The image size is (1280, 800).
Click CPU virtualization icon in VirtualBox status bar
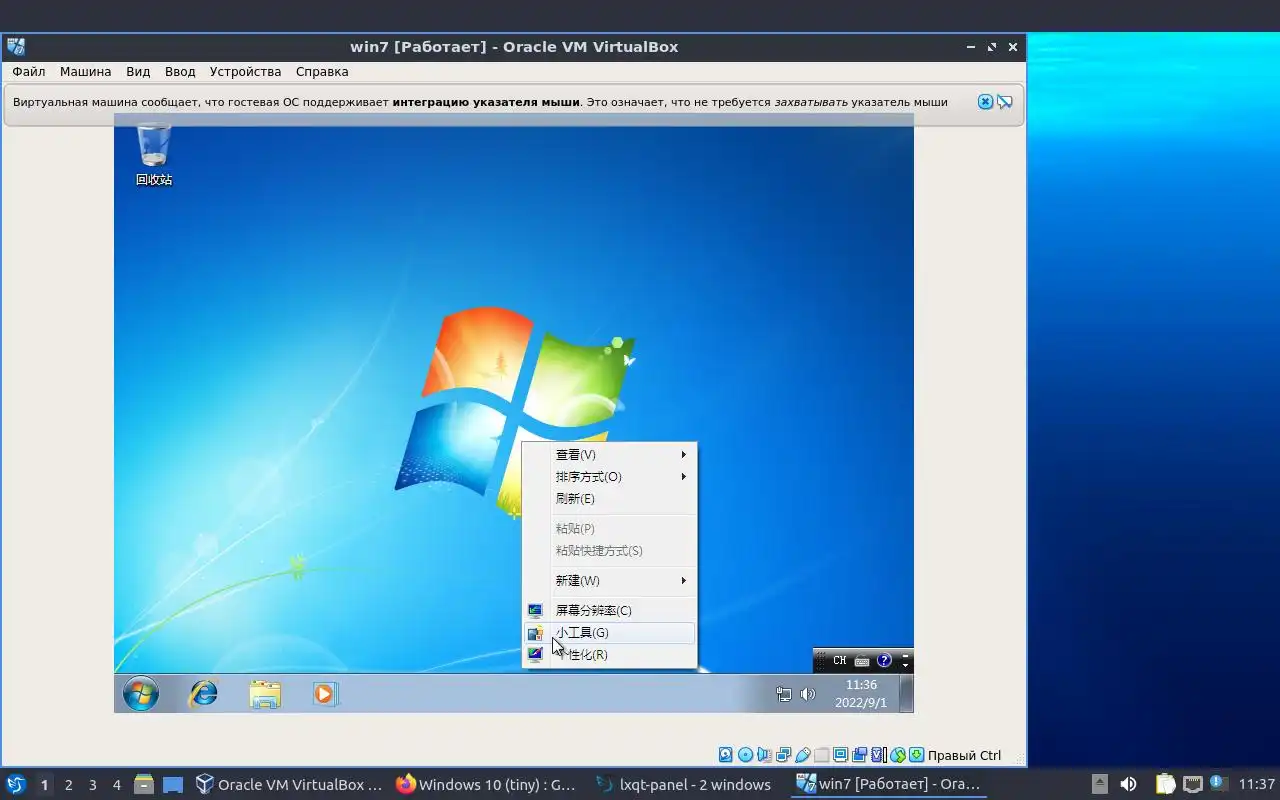tap(878, 755)
